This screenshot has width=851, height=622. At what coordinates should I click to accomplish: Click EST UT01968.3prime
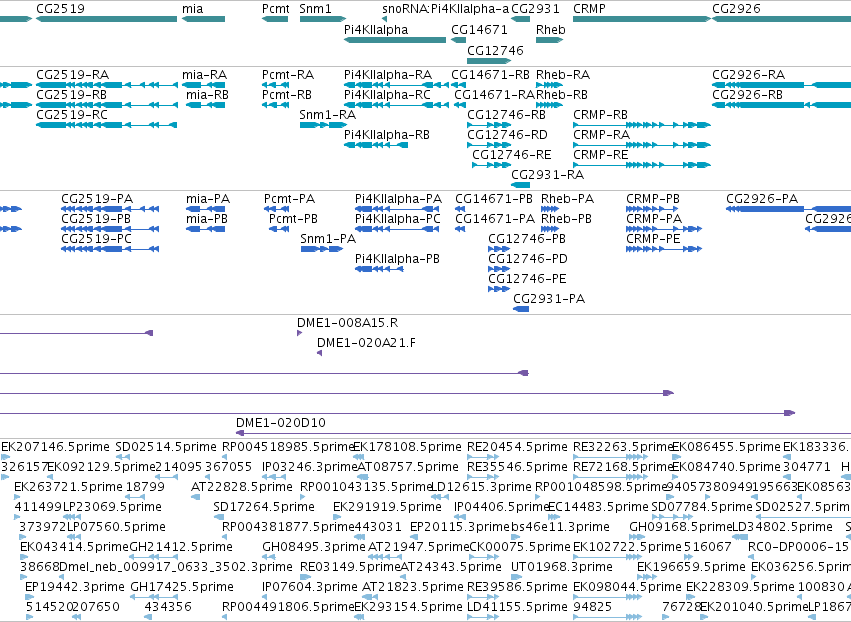tap(562, 567)
